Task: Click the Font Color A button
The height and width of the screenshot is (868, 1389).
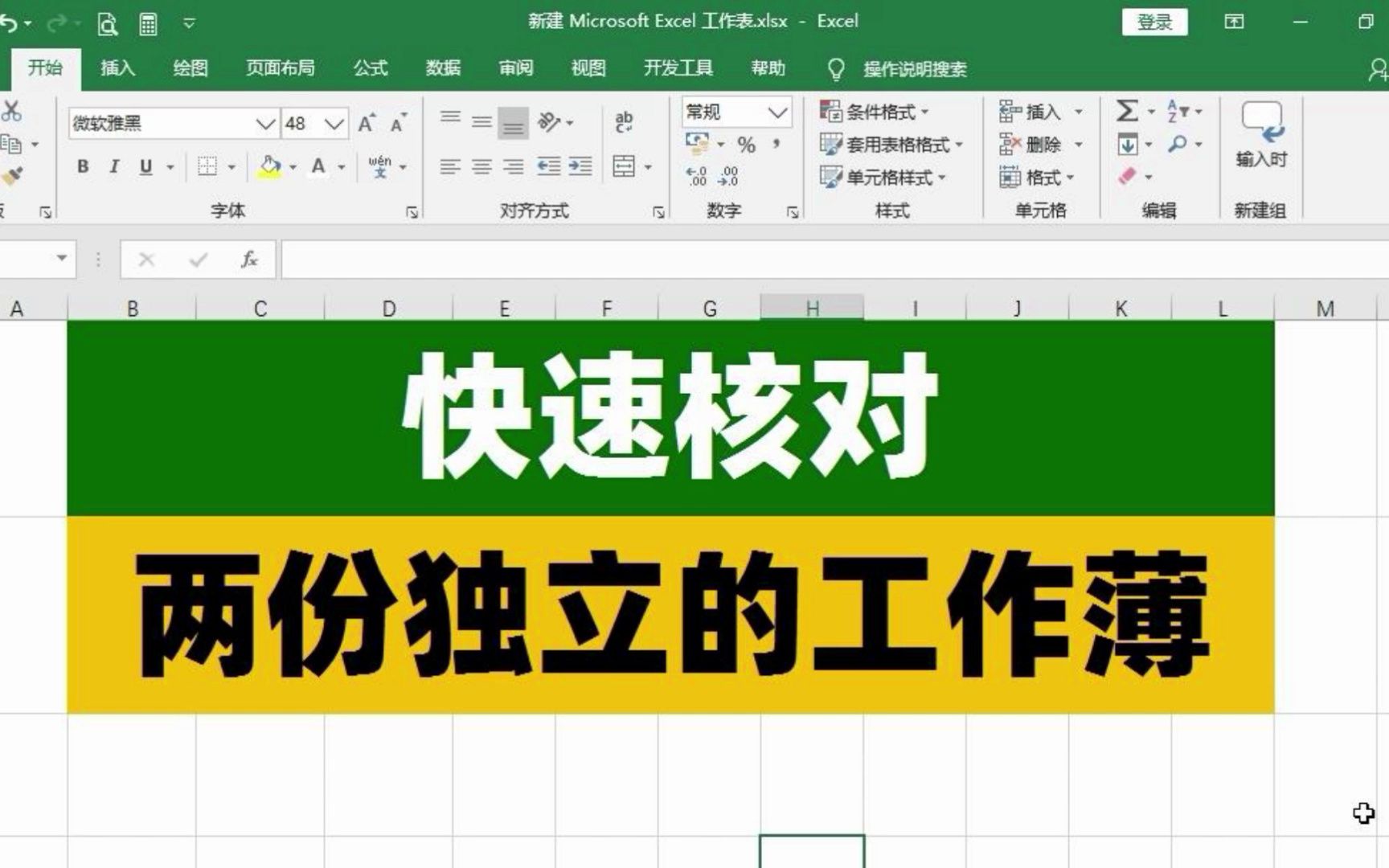Action: tap(318, 166)
